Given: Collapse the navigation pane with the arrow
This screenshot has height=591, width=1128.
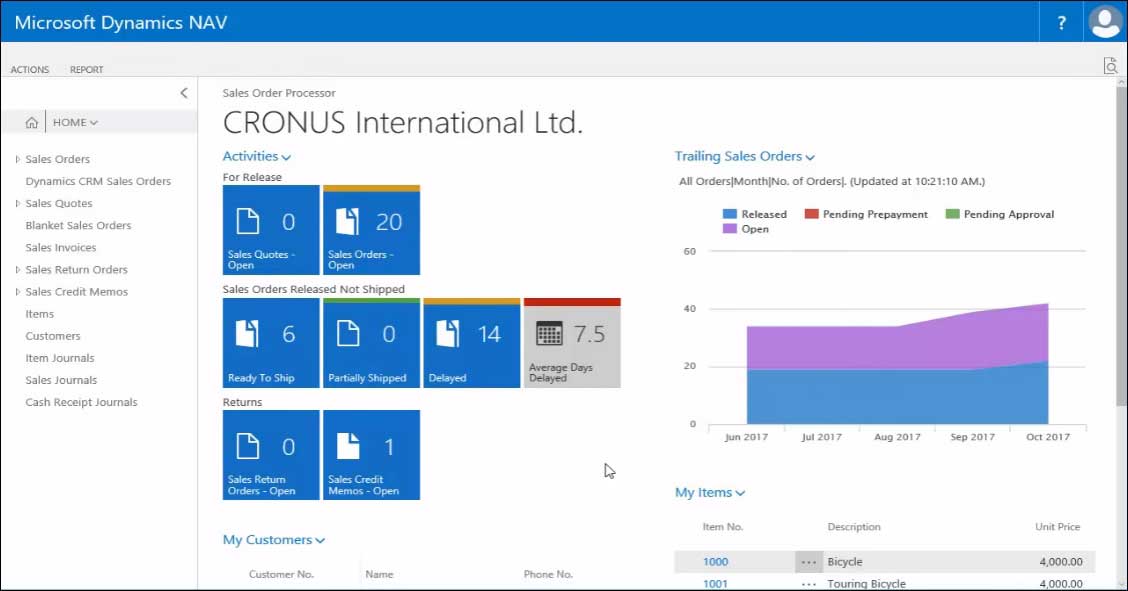Looking at the screenshot, I should click(183, 93).
